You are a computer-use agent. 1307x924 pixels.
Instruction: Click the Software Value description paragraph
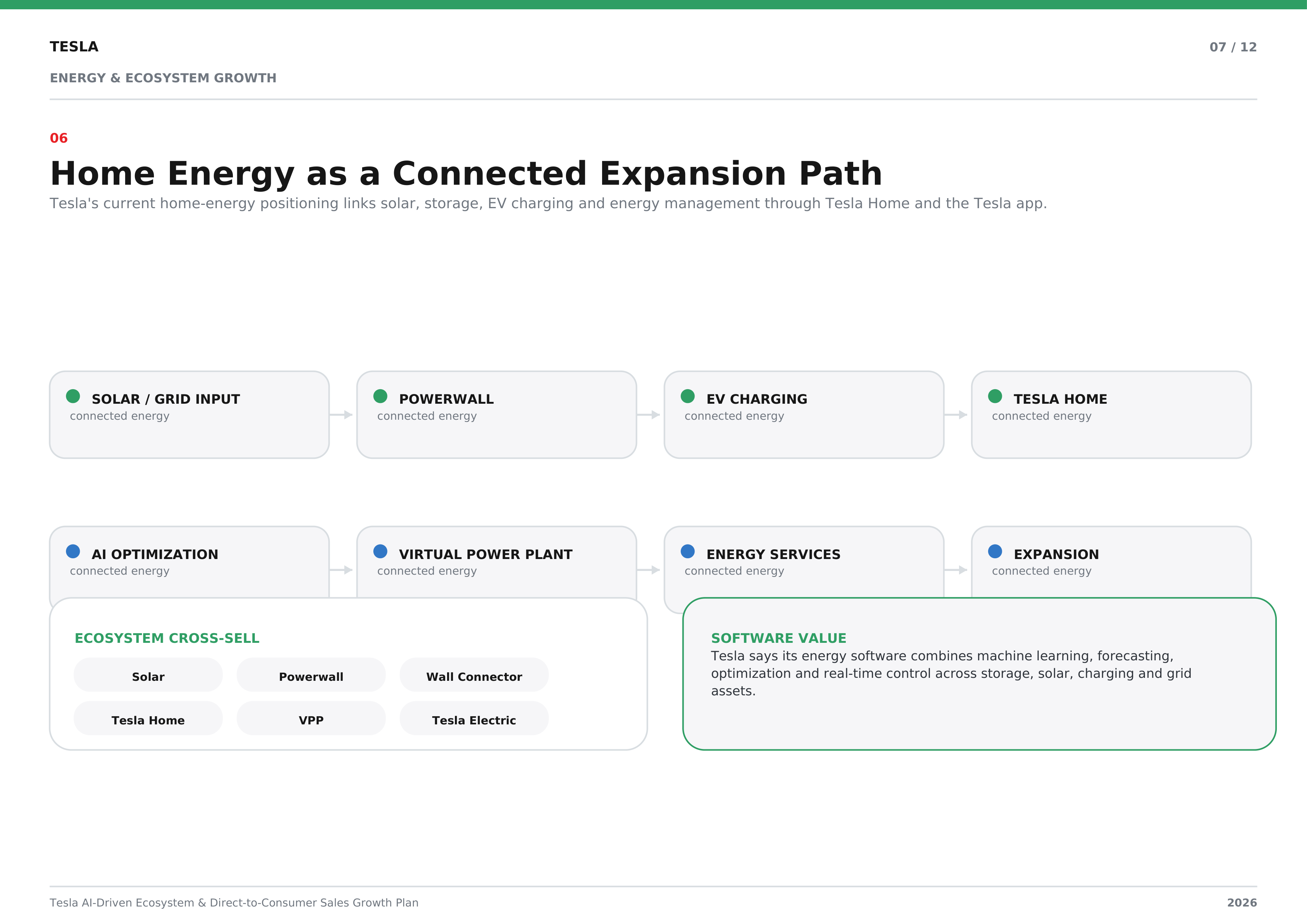[951, 674]
